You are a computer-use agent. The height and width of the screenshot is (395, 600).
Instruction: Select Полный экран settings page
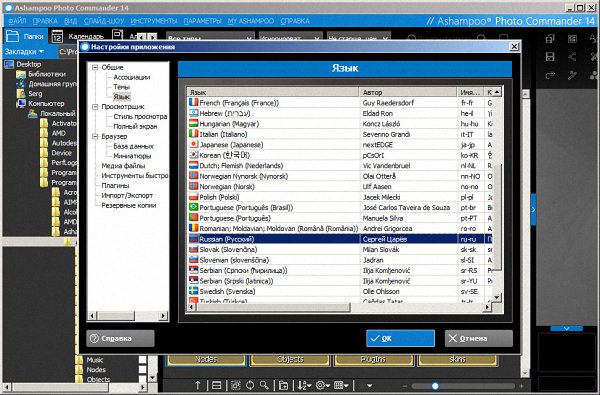(135, 126)
